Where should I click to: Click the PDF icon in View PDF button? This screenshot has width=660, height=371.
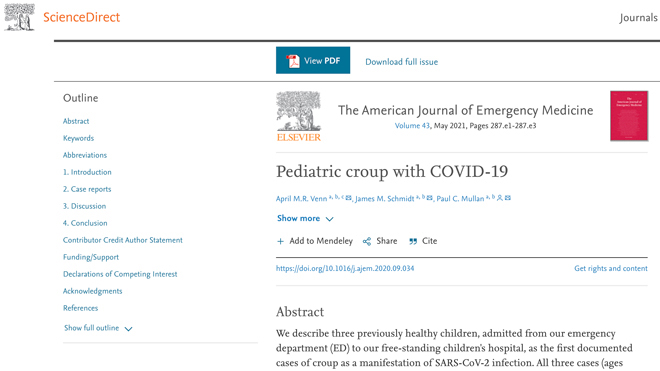(x=293, y=61)
